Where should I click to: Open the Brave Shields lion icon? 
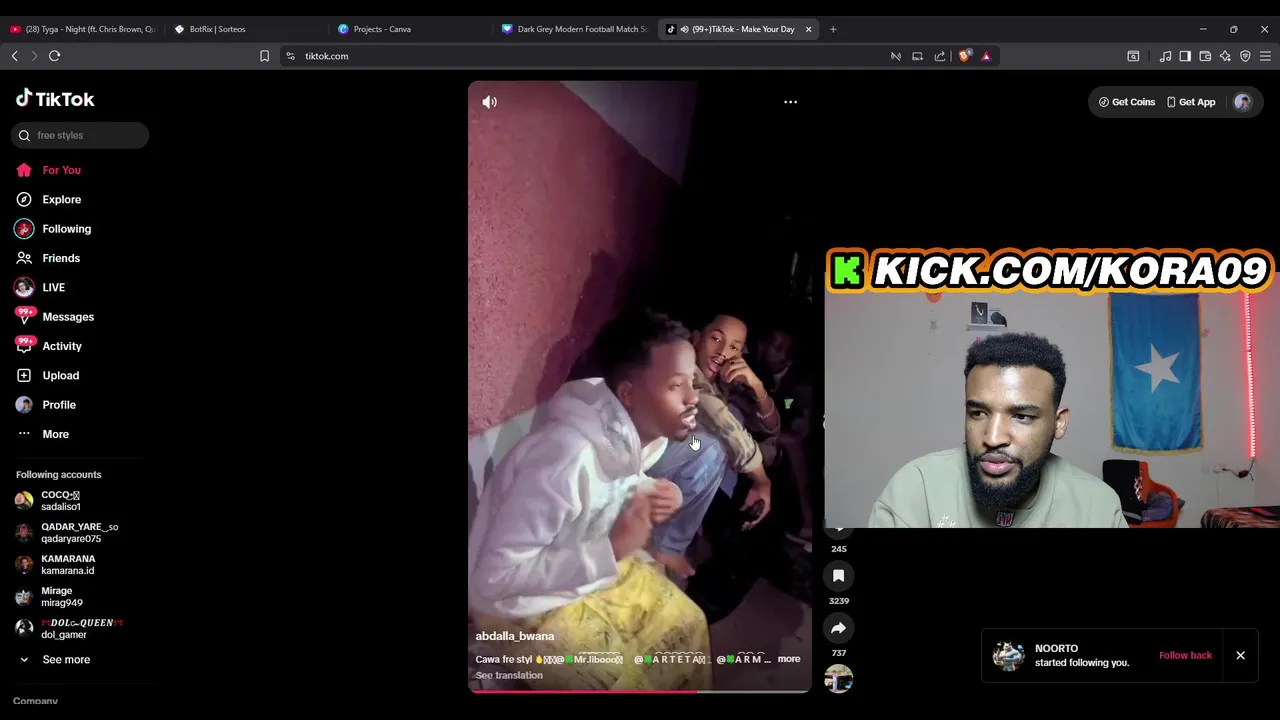[x=964, y=56]
